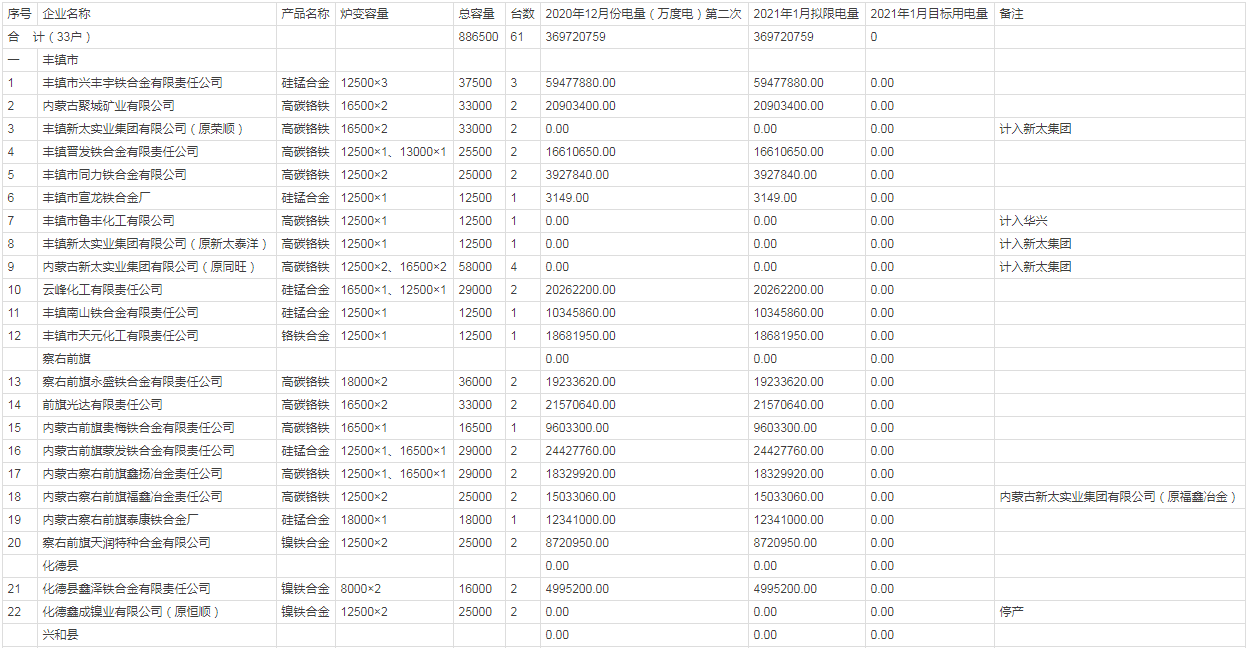The width and height of the screenshot is (1248, 648).
Task: Click company 内蒙古察右前旗泰康铁合金厂
Action: click(x=120, y=520)
